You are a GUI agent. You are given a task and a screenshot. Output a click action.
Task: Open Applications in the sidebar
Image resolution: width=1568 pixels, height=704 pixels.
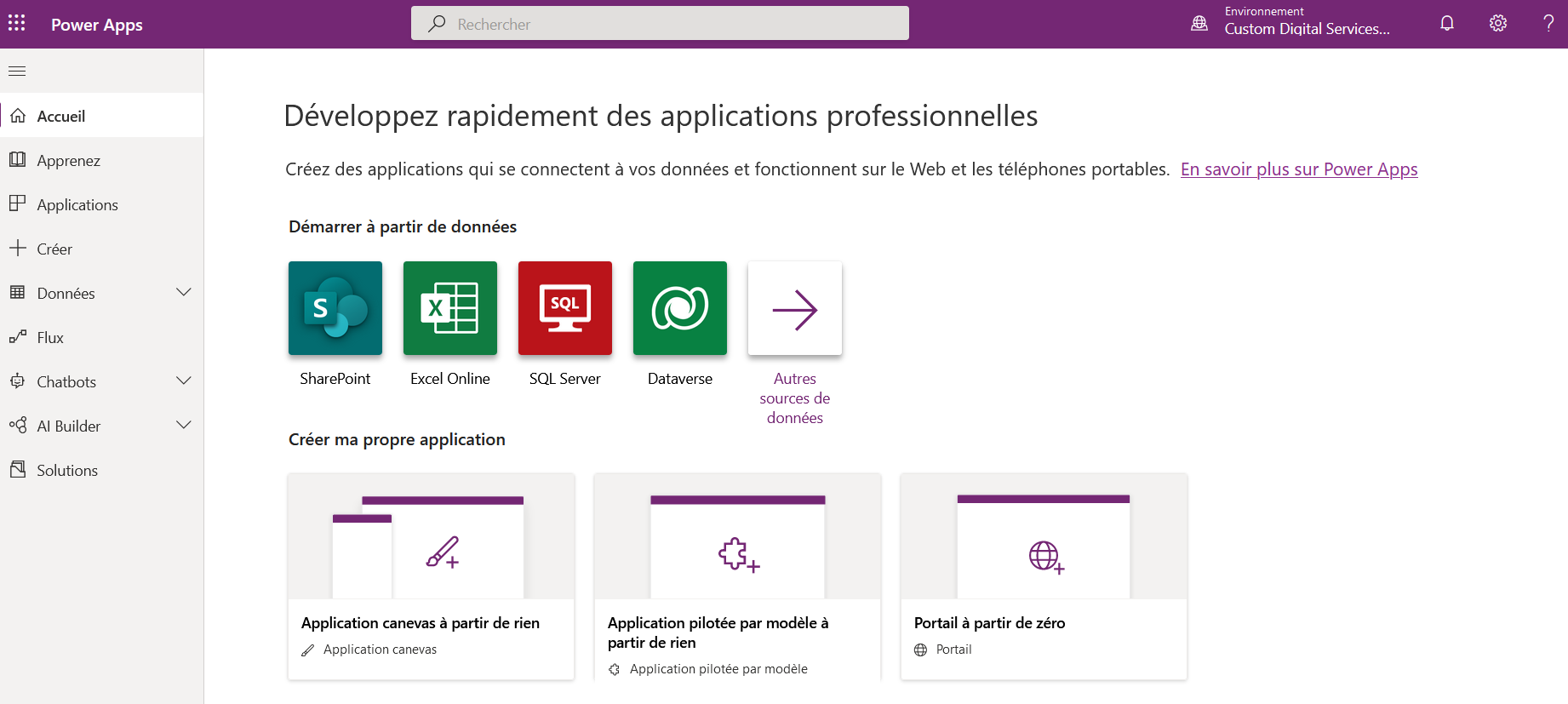pos(102,203)
